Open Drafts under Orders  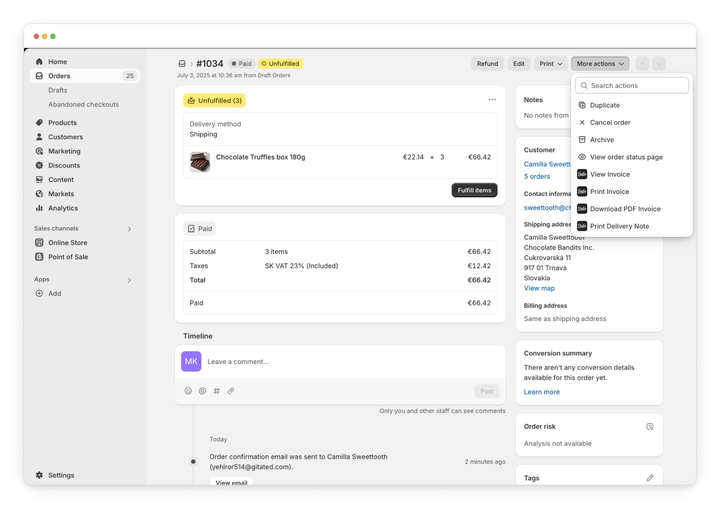58,90
